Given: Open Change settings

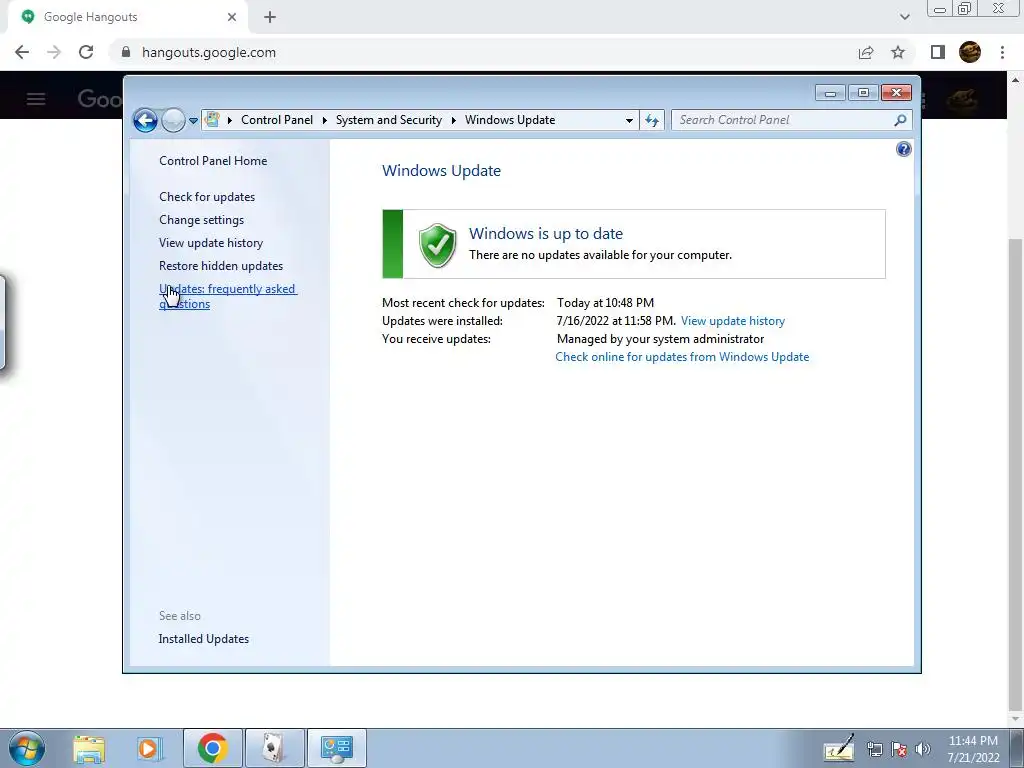Looking at the screenshot, I should (x=201, y=220).
